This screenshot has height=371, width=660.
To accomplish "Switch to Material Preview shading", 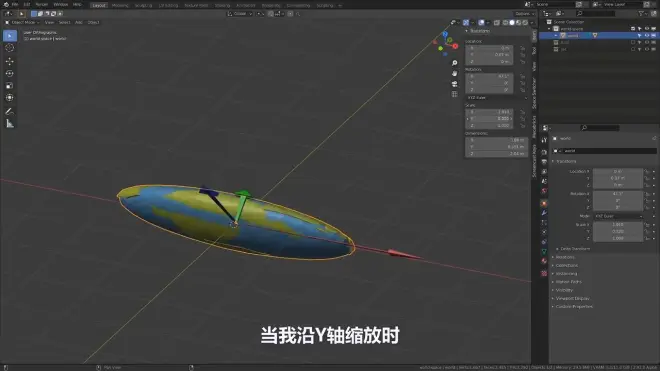I will 519,23.
